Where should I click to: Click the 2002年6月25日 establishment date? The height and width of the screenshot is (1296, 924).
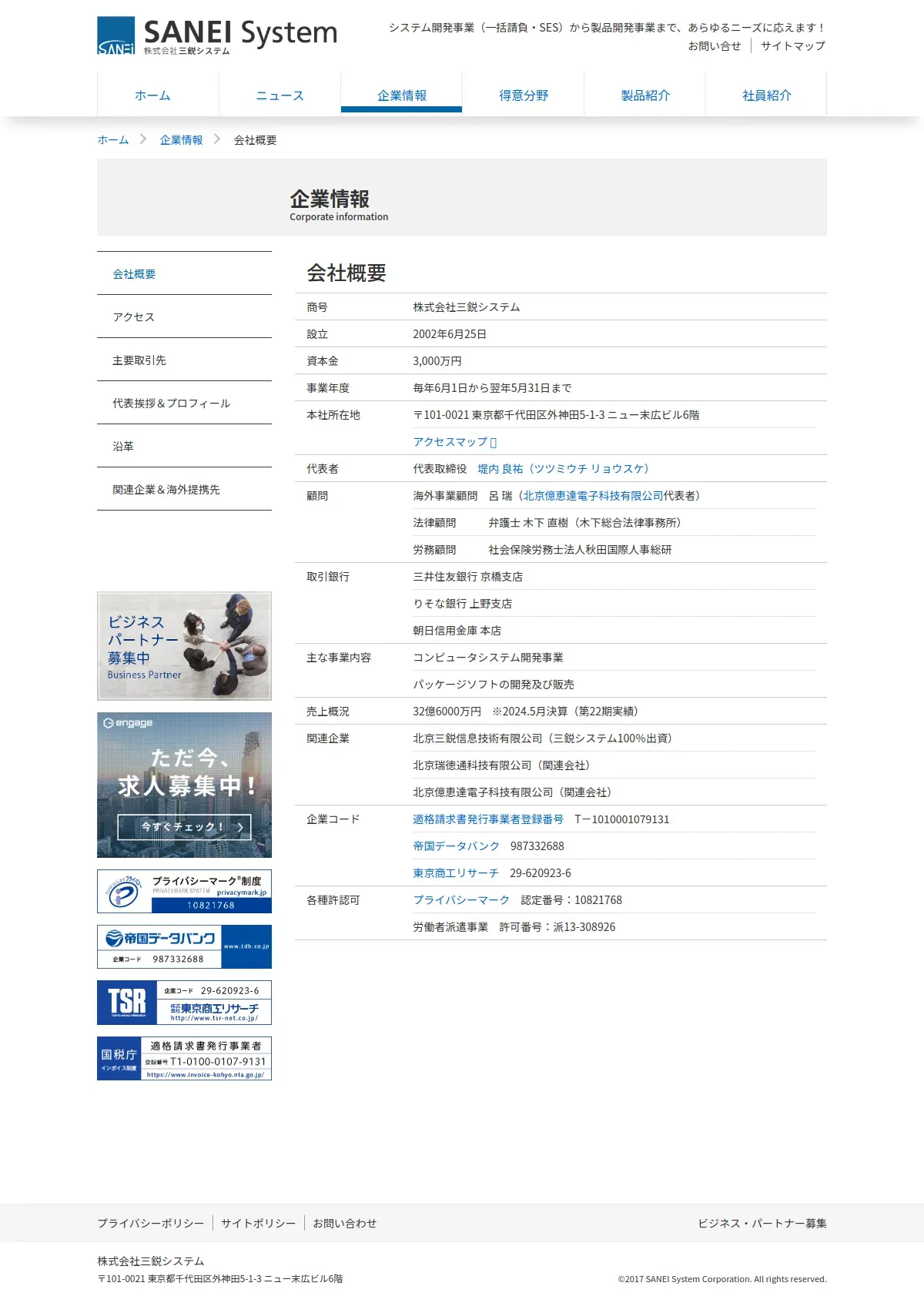[x=450, y=334]
